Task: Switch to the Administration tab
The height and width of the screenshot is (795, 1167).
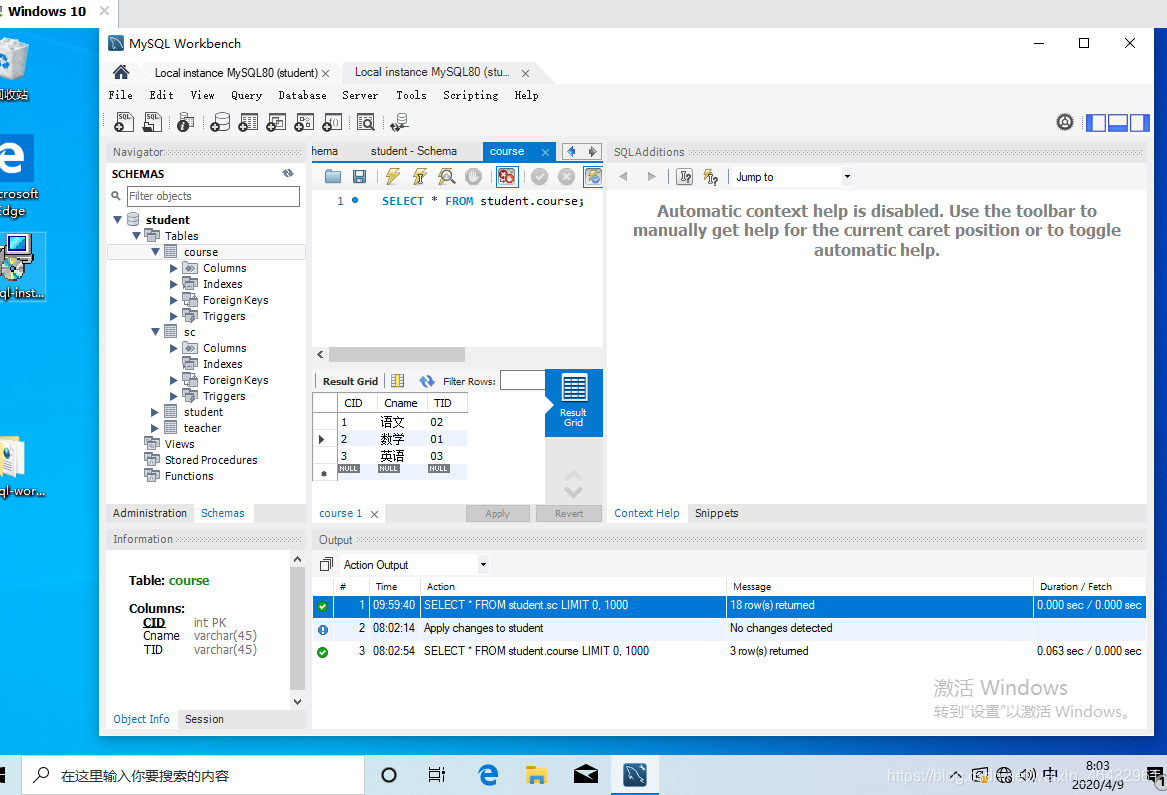Action: (150, 513)
